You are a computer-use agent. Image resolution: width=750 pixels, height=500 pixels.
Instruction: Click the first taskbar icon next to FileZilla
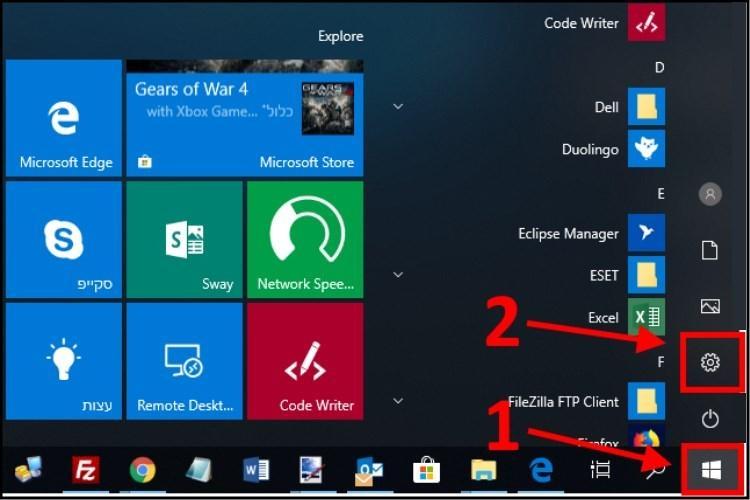tap(28, 470)
